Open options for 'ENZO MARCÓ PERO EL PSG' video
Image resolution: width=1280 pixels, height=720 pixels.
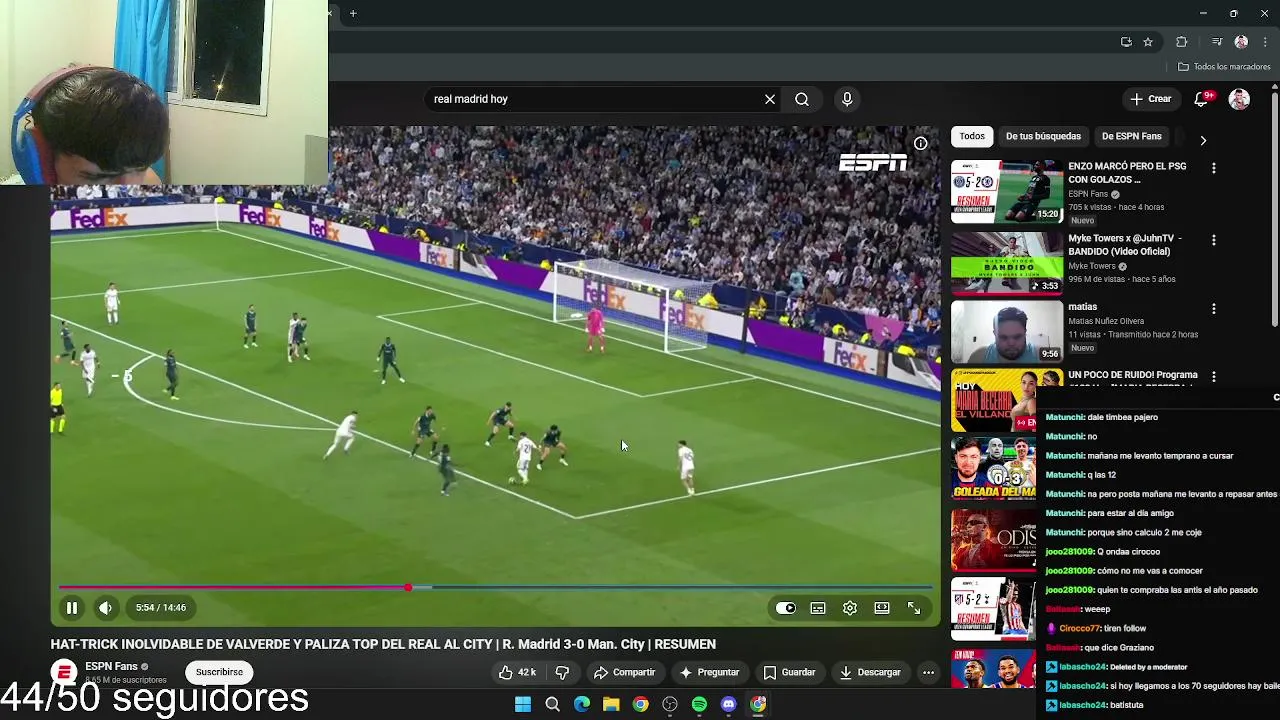[x=1214, y=168]
